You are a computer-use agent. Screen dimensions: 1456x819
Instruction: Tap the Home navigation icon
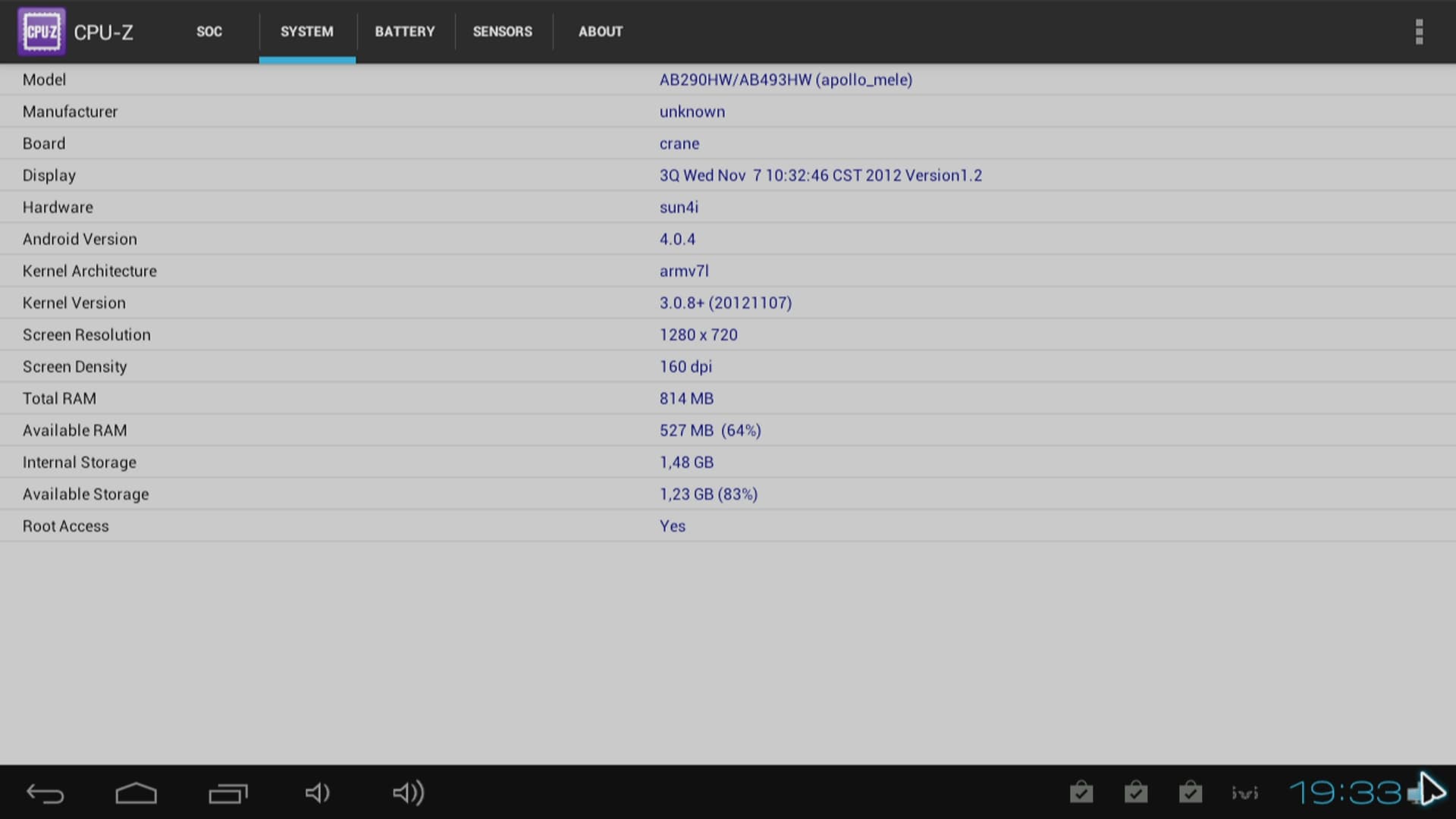136,793
